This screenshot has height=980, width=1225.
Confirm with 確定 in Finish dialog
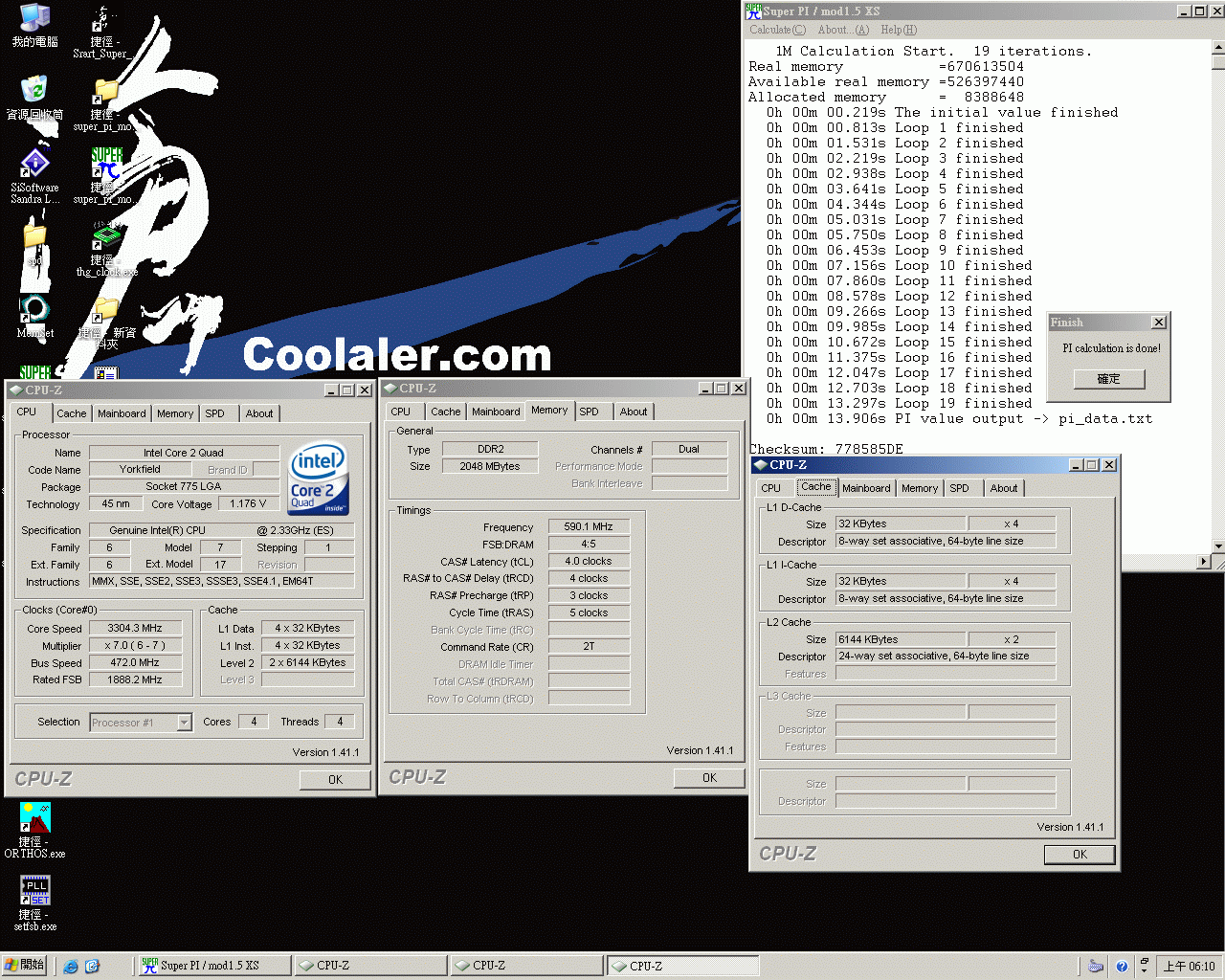click(x=1108, y=379)
